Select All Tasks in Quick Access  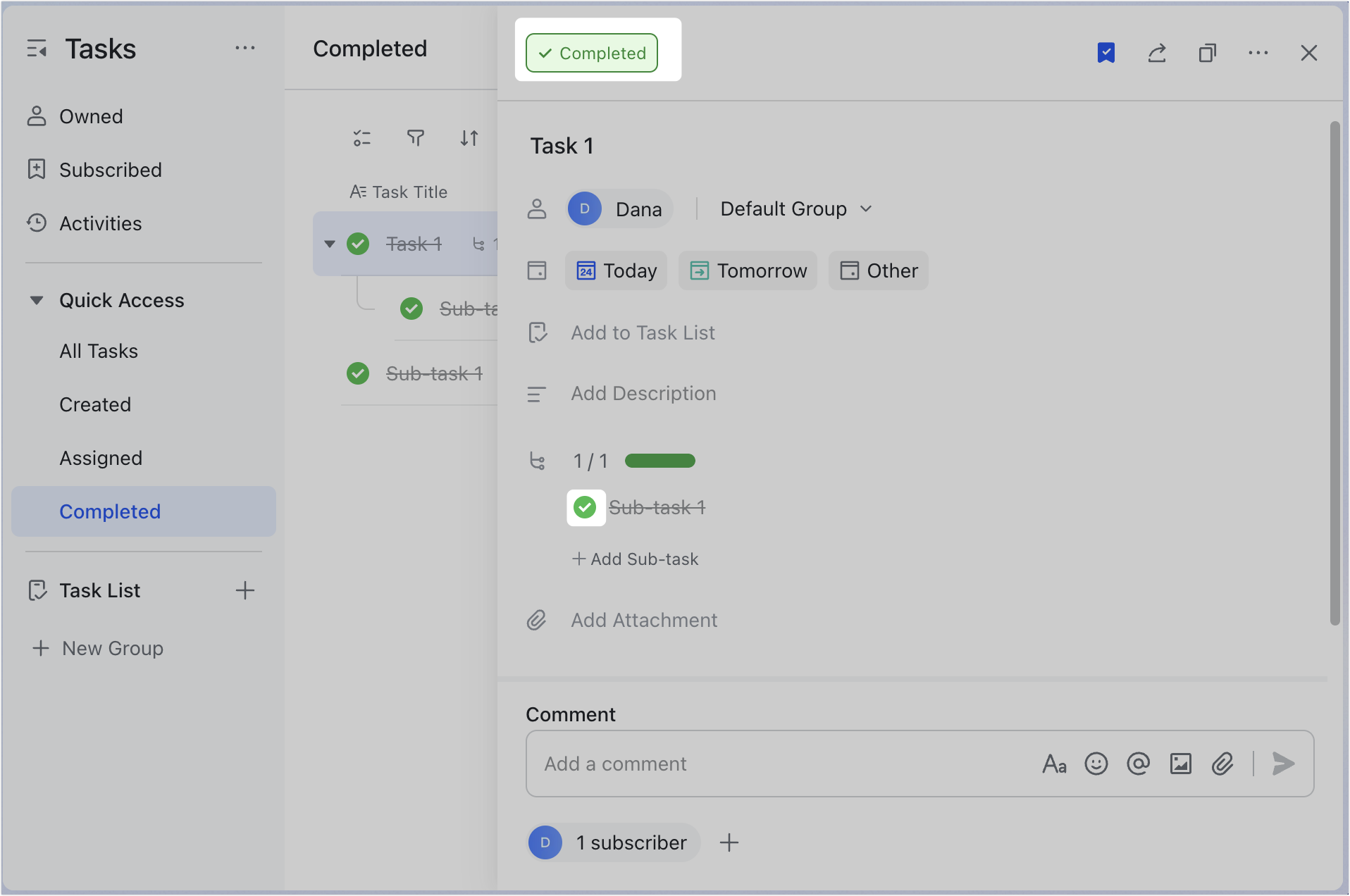pyautogui.click(x=144, y=351)
